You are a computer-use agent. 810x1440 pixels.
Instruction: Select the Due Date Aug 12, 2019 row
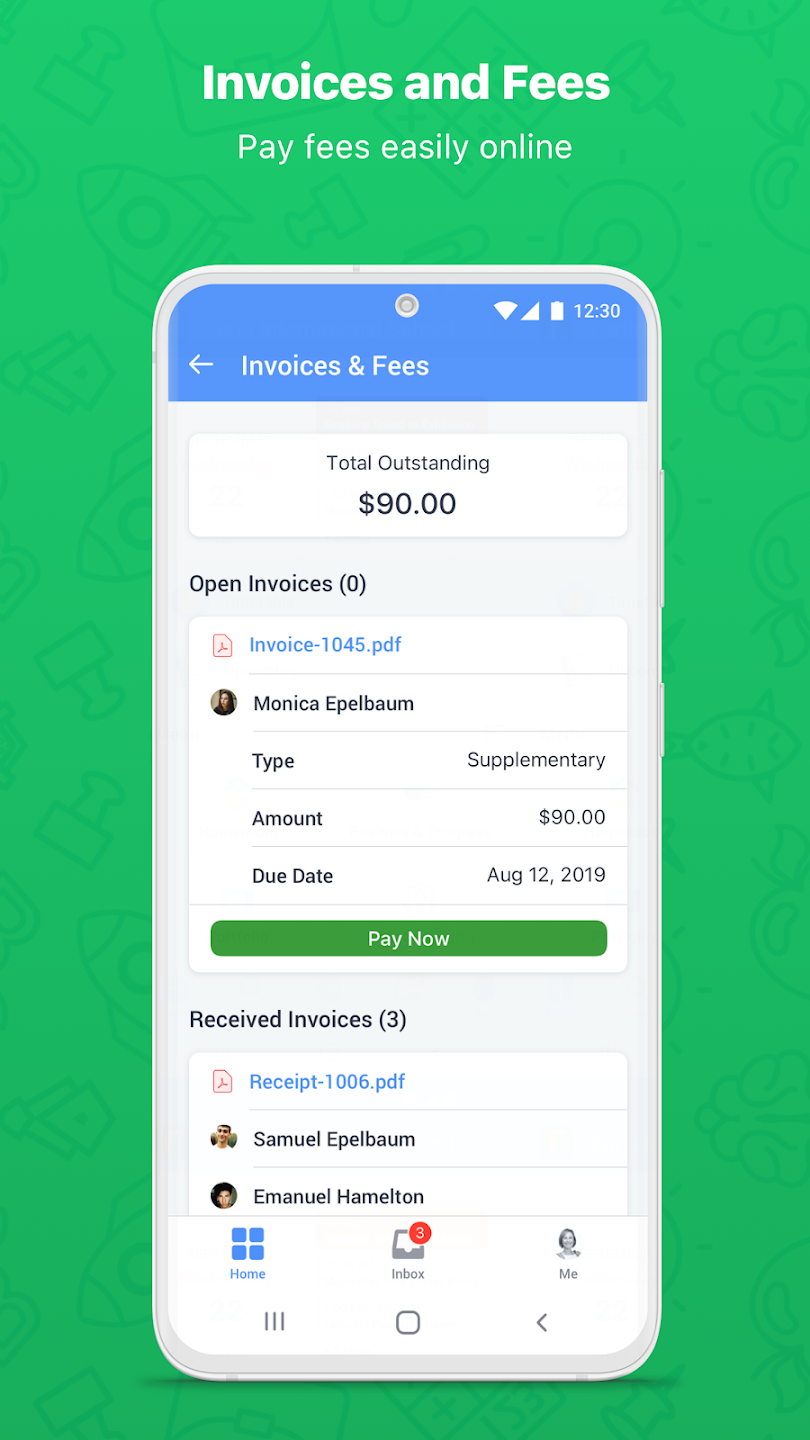(x=429, y=876)
